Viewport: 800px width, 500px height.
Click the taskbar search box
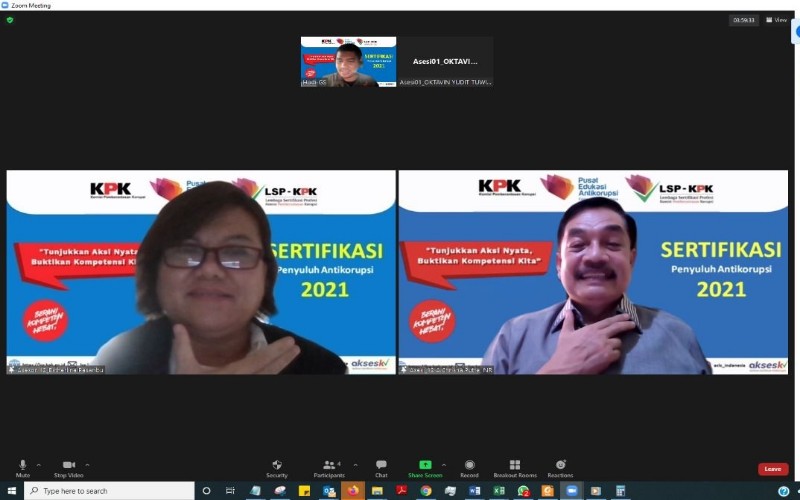(x=109, y=491)
